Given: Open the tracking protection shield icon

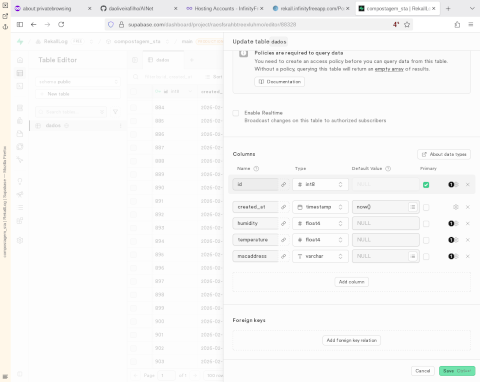Looking at the screenshot, I should (x=111, y=24).
